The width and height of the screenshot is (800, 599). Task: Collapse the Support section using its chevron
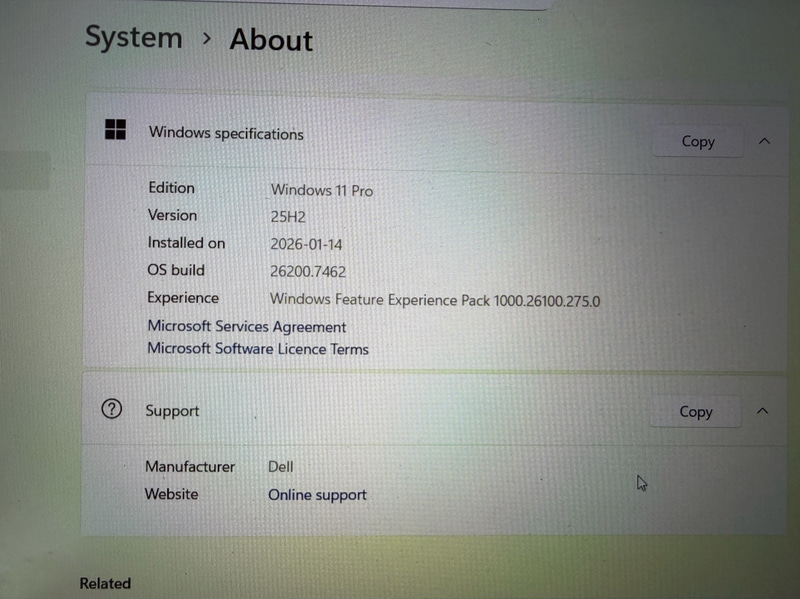(762, 410)
